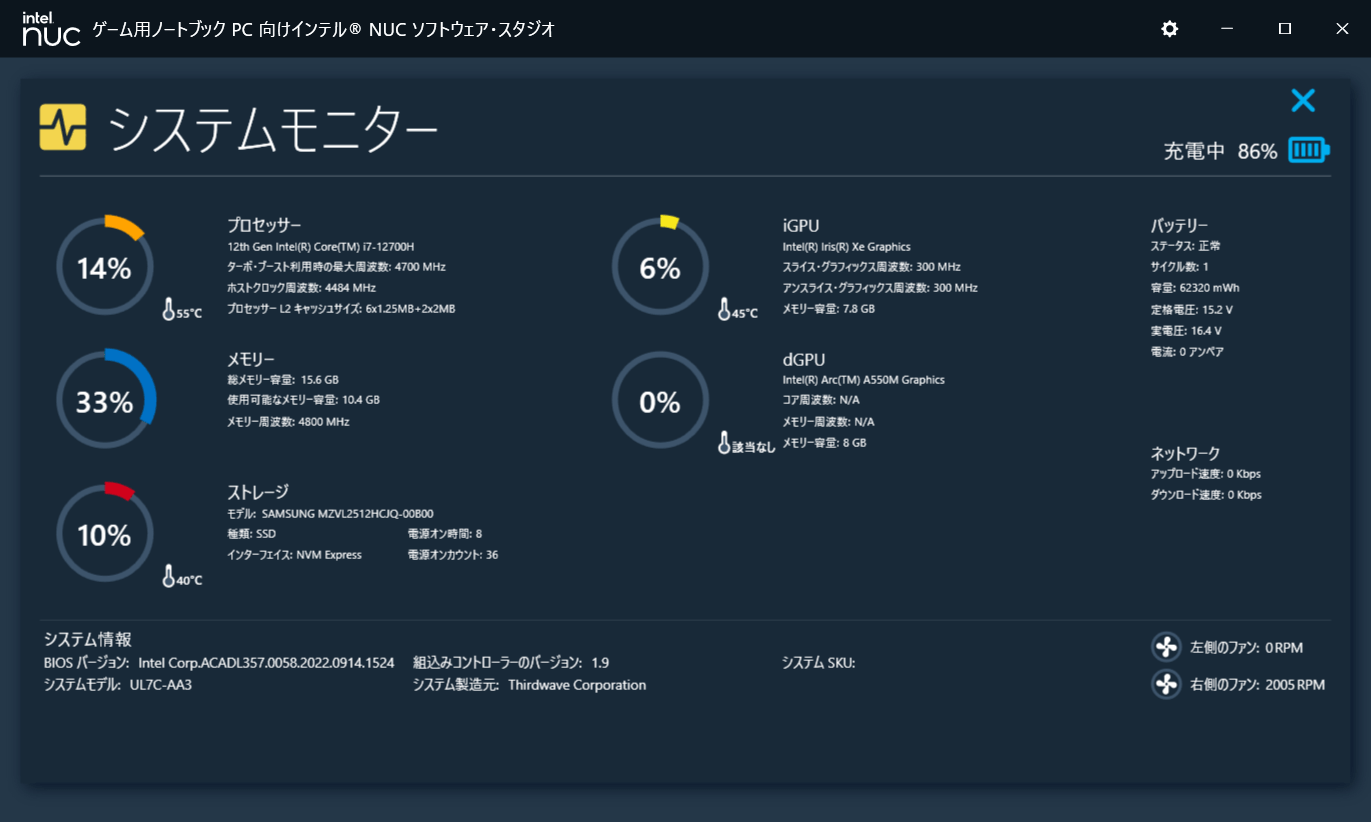1371x822 pixels.
Task: Click the メモリー周波数 4800 MHz line
Action: (288, 422)
